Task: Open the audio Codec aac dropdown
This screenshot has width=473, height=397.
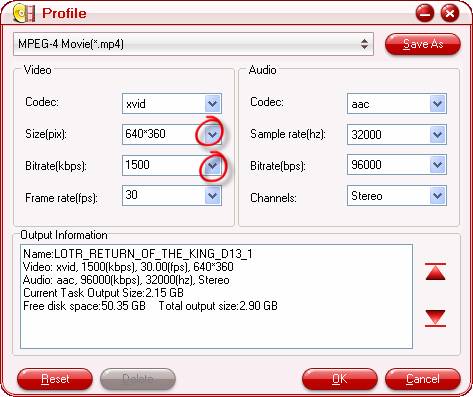Action: tap(437, 104)
